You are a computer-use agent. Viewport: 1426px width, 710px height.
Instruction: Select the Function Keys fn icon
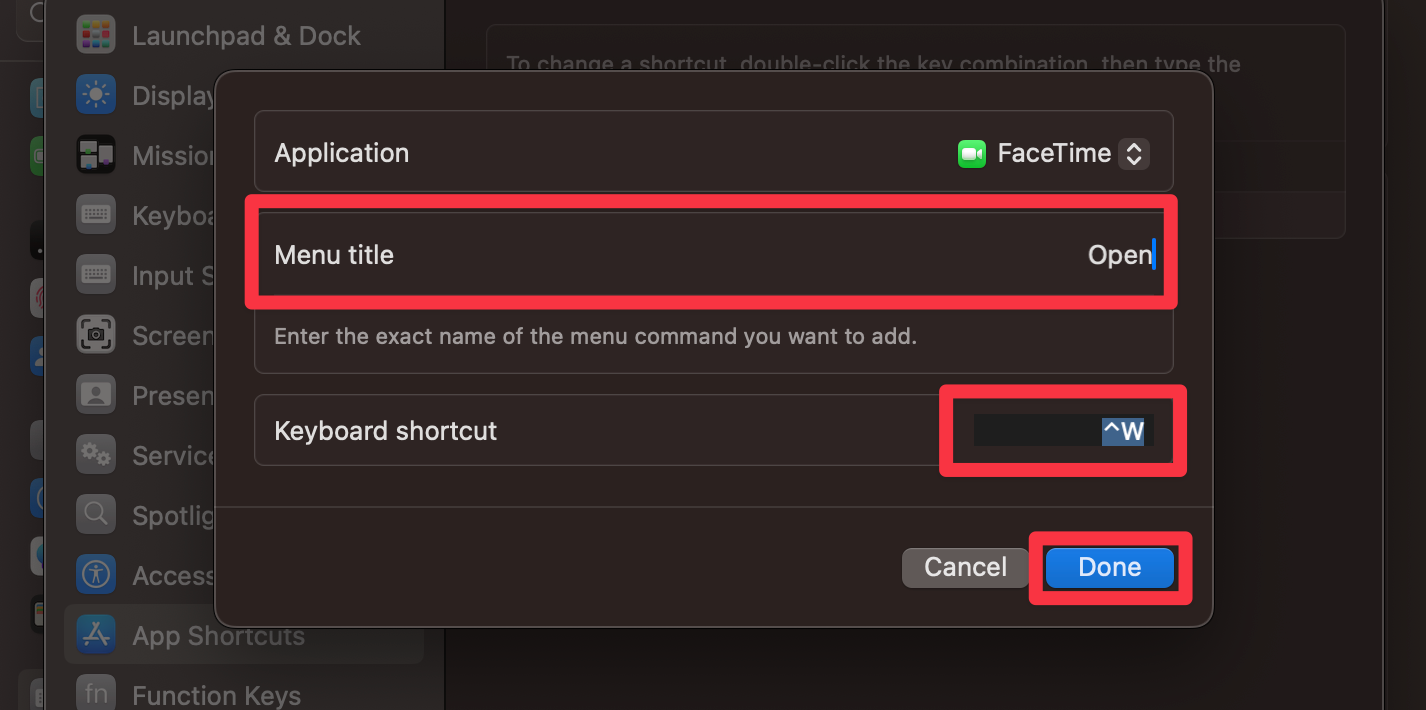pos(96,693)
